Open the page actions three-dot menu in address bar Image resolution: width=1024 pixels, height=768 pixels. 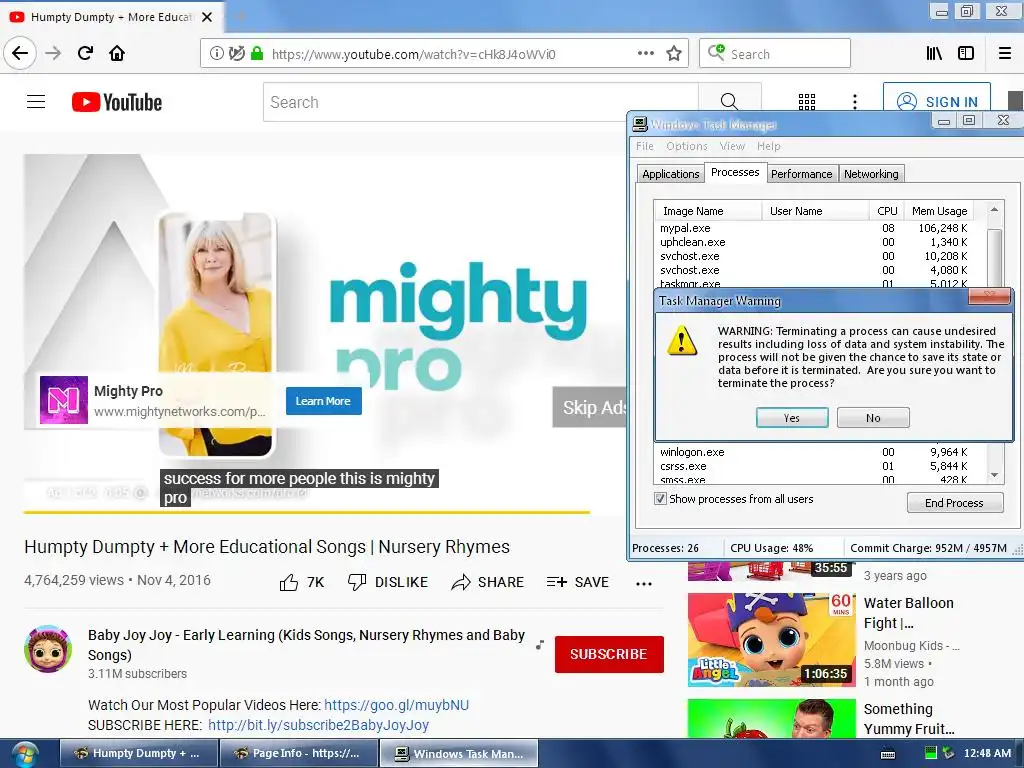tap(645, 54)
